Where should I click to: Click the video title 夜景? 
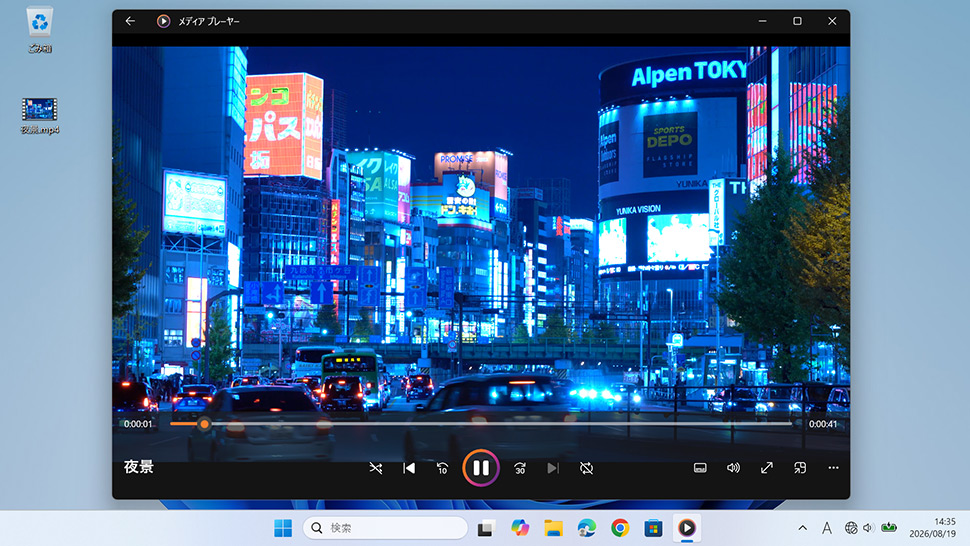coord(139,467)
